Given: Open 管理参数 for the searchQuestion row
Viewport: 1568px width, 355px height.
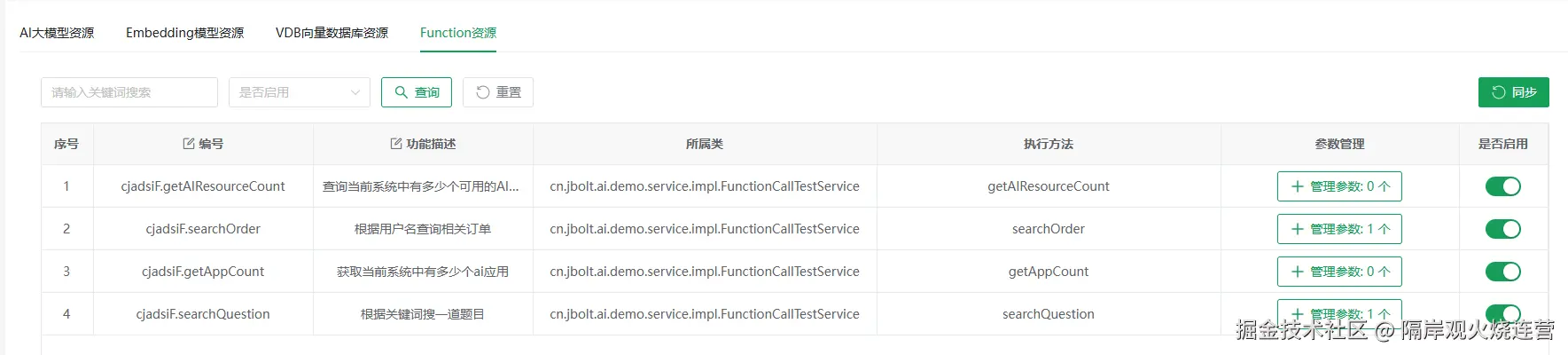Looking at the screenshot, I should [1339, 313].
